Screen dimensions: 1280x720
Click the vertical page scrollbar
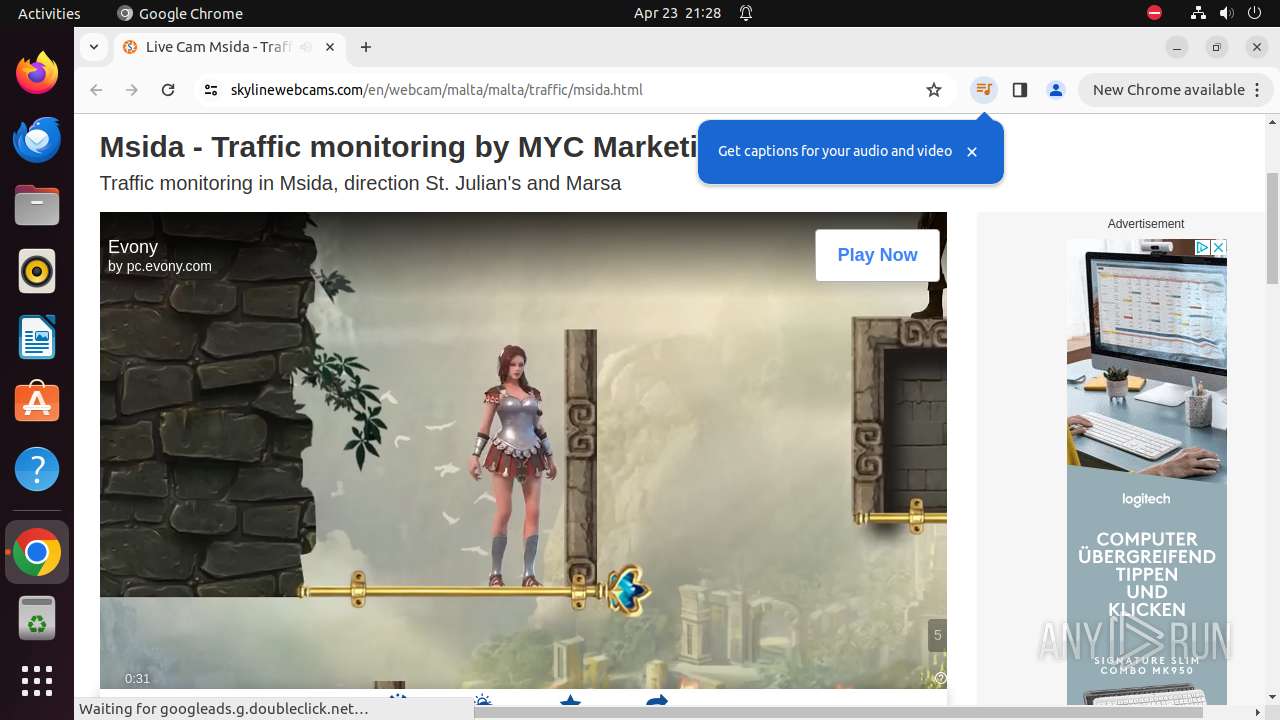(x=1272, y=228)
